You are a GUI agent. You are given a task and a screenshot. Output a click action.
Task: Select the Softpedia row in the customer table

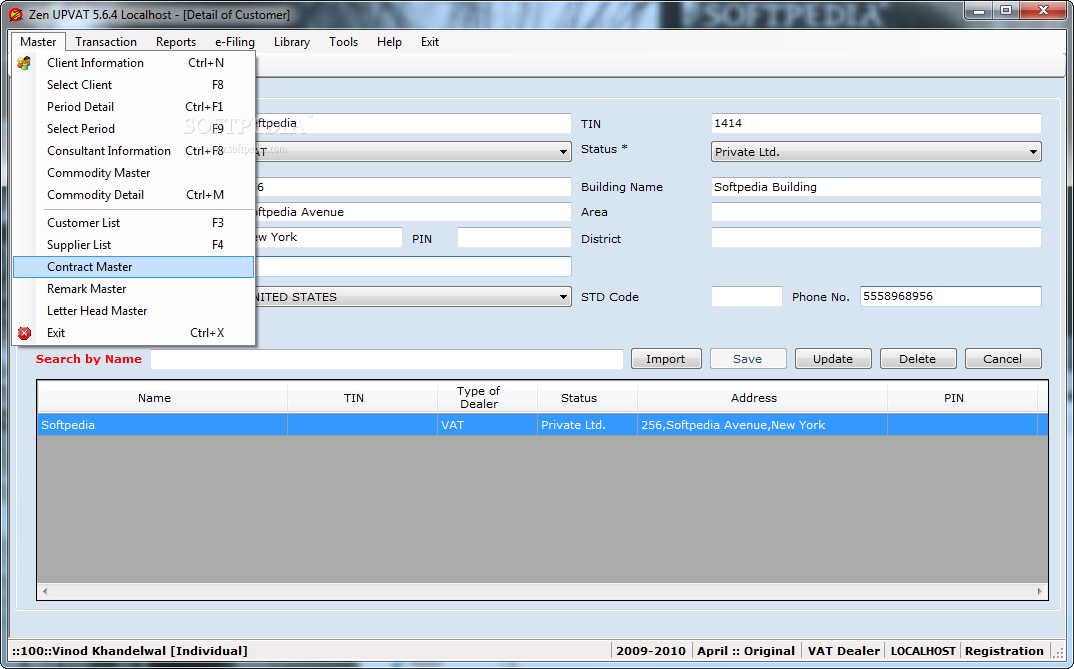(542, 425)
